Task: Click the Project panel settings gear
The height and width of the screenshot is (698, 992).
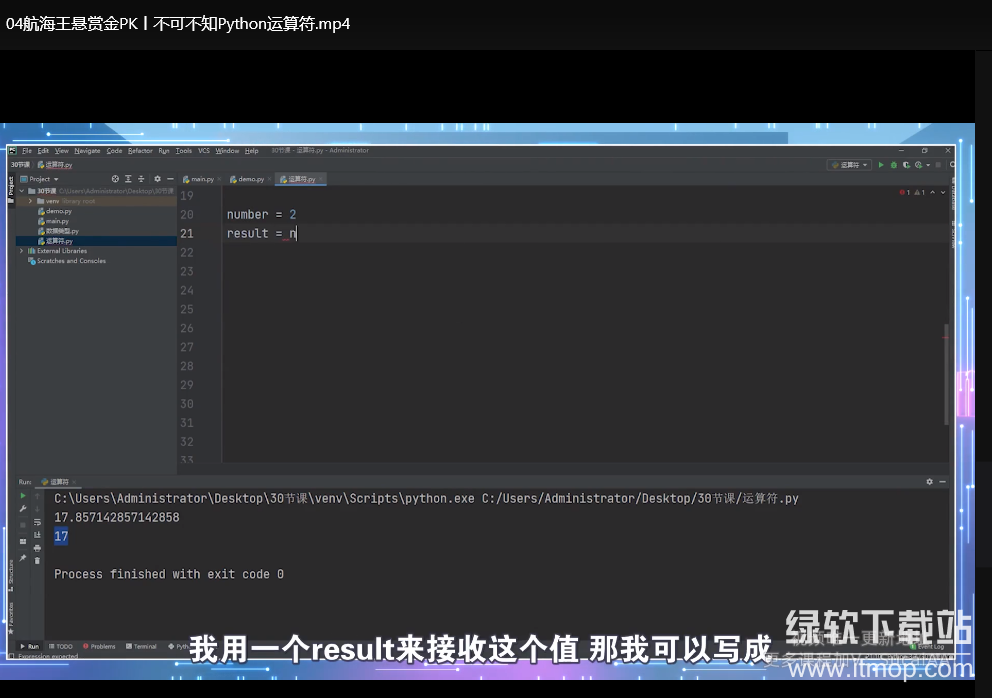Action: coord(157,179)
